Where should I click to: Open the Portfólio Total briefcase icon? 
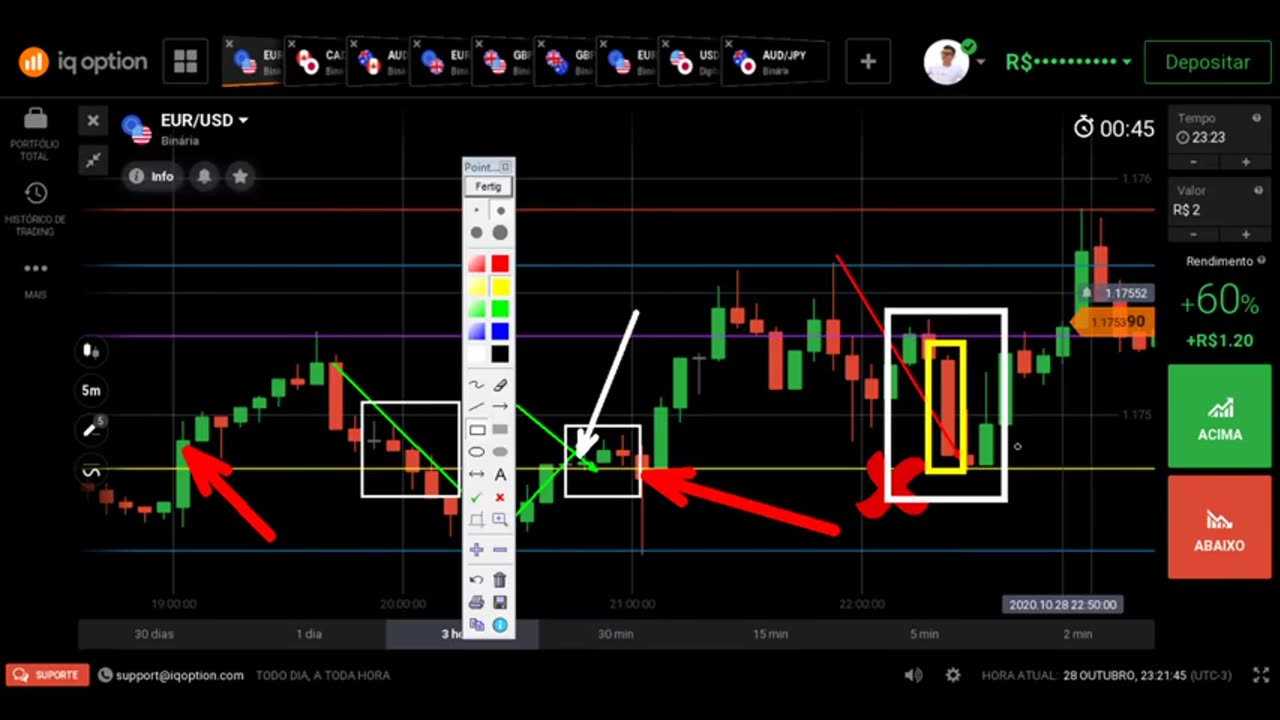(x=35, y=119)
